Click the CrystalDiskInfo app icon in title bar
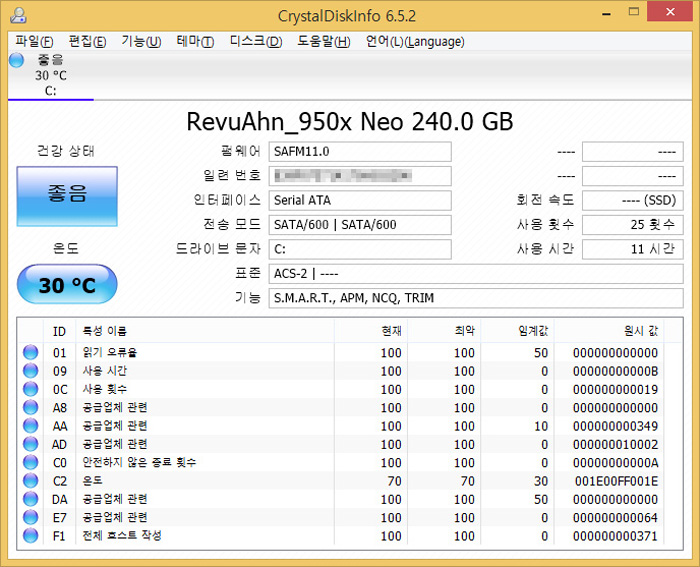The width and height of the screenshot is (700, 567). coord(16,15)
